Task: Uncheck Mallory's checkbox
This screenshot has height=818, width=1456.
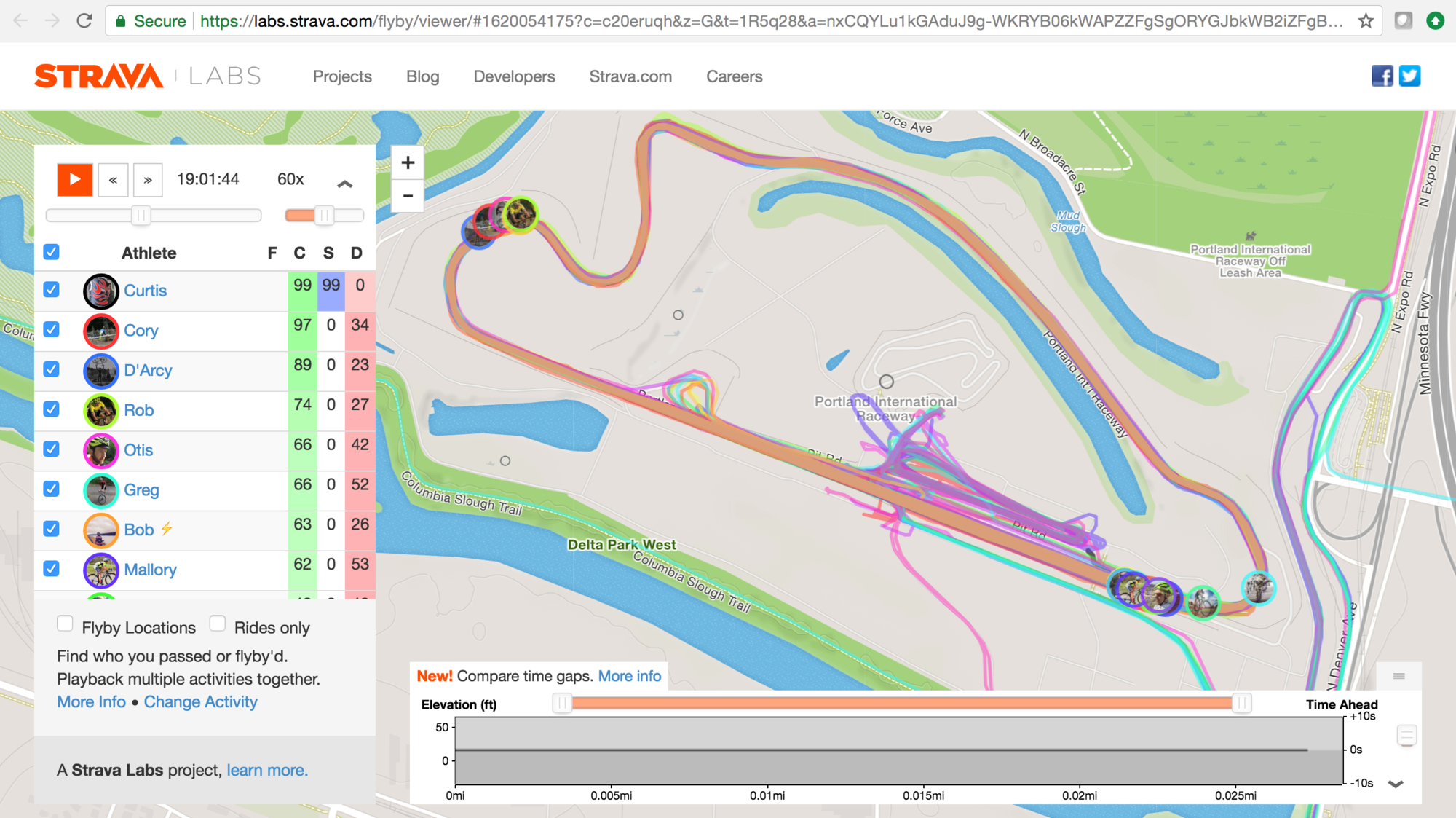Action: (x=51, y=568)
